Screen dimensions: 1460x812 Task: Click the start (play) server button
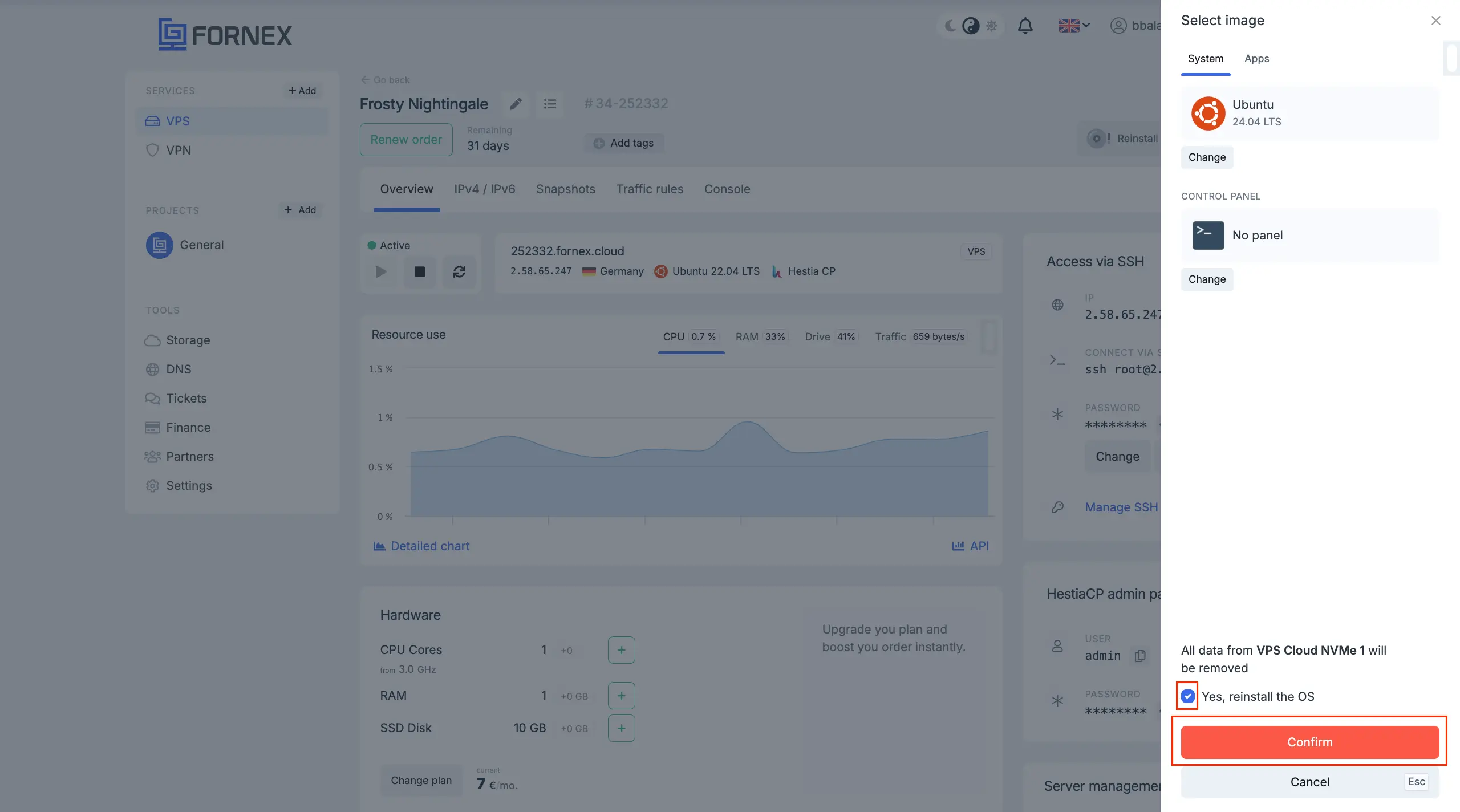click(381, 272)
